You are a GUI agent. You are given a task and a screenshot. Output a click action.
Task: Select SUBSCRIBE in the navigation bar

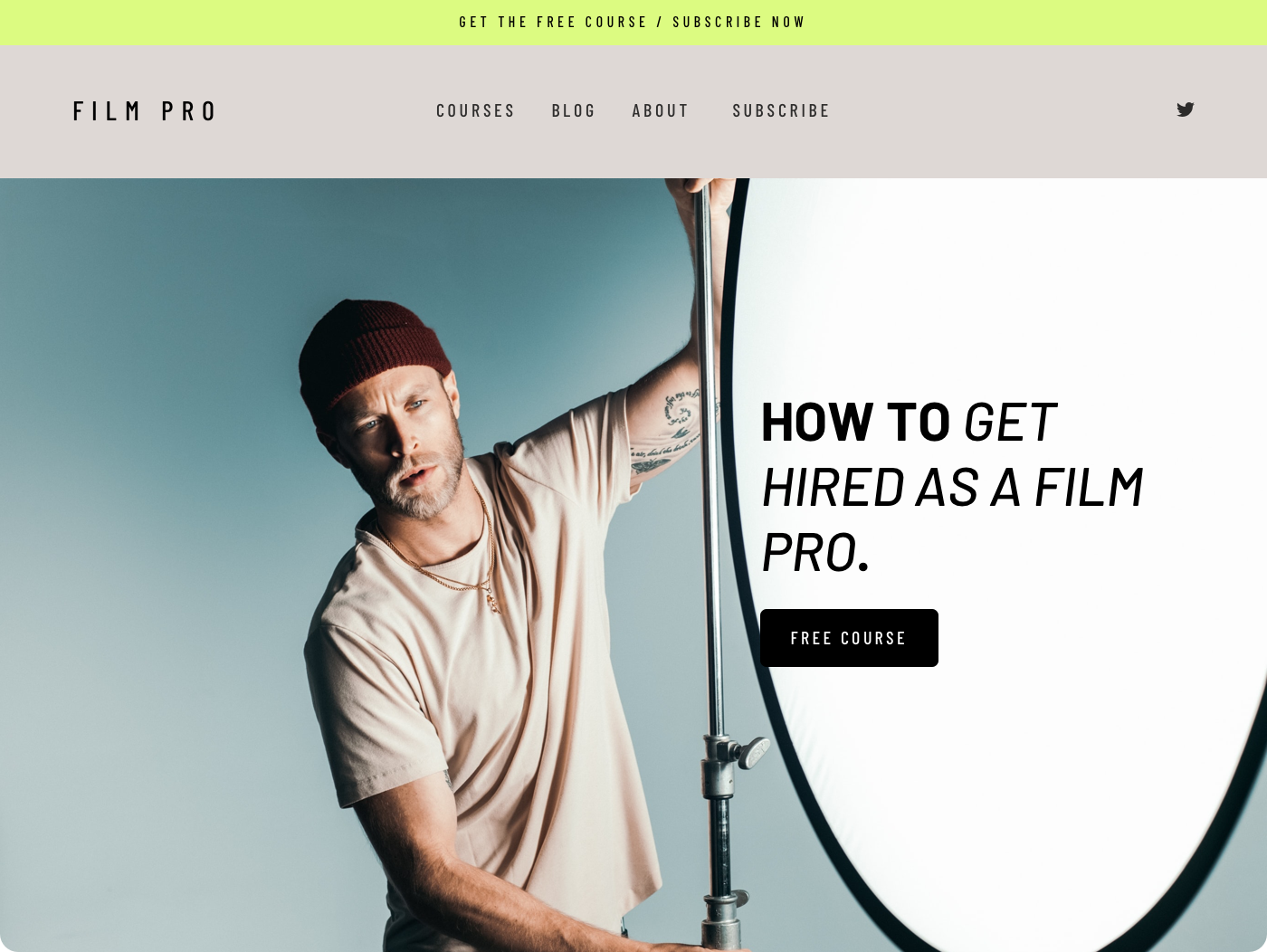coord(781,110)
